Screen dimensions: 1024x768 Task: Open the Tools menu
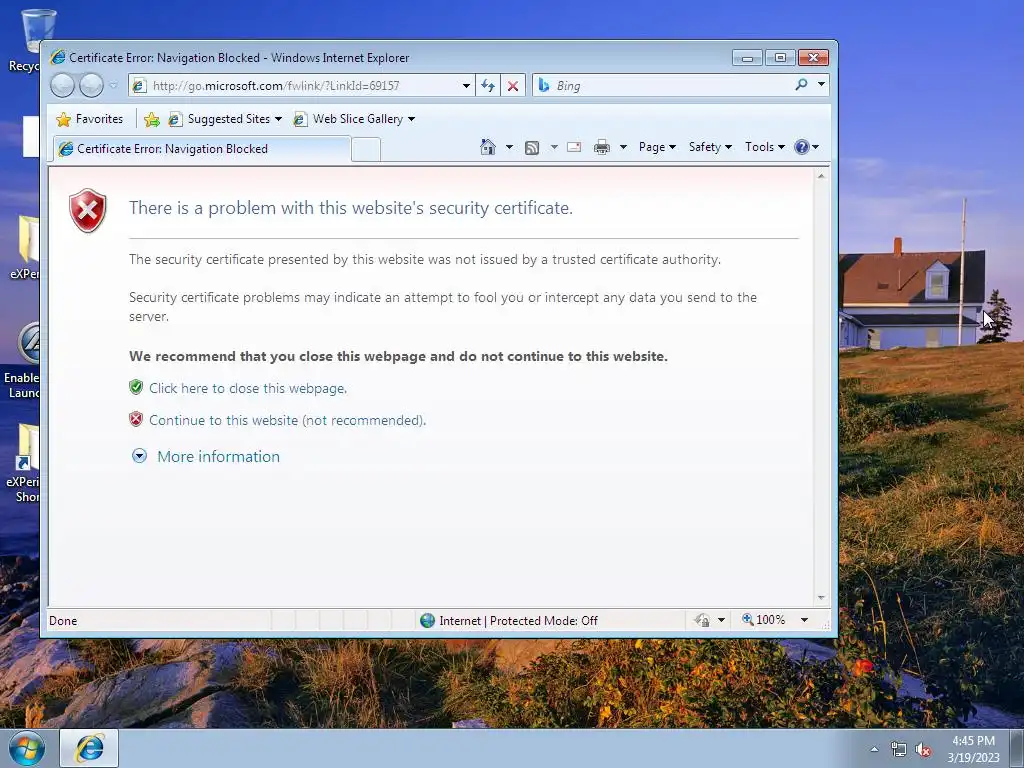pos(765,147)
